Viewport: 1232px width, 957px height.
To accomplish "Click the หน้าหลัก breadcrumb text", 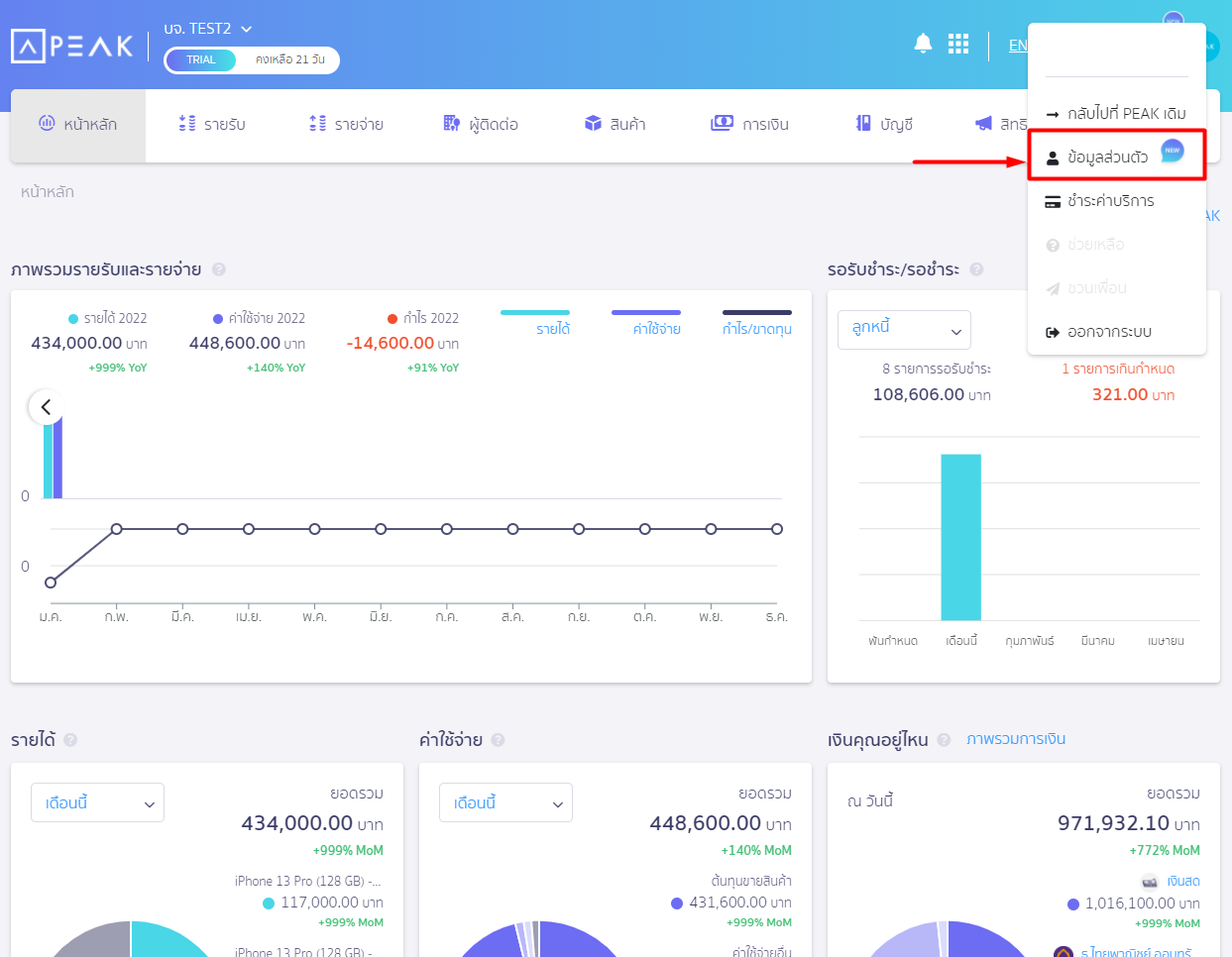I will point(48,192).
